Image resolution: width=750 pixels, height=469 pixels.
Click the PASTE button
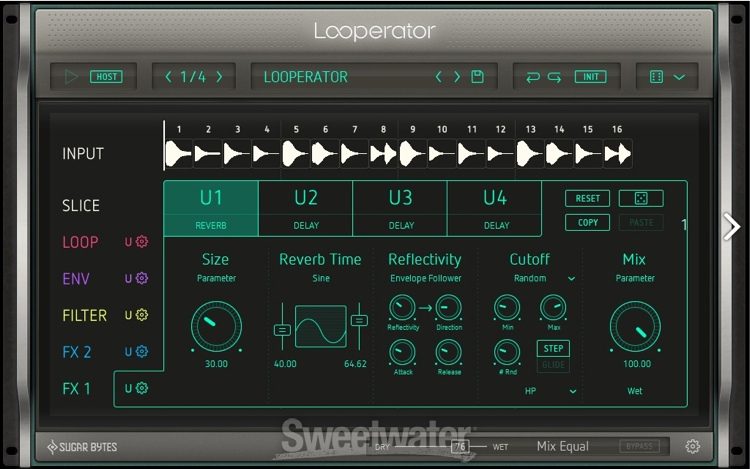pos(641,222)
